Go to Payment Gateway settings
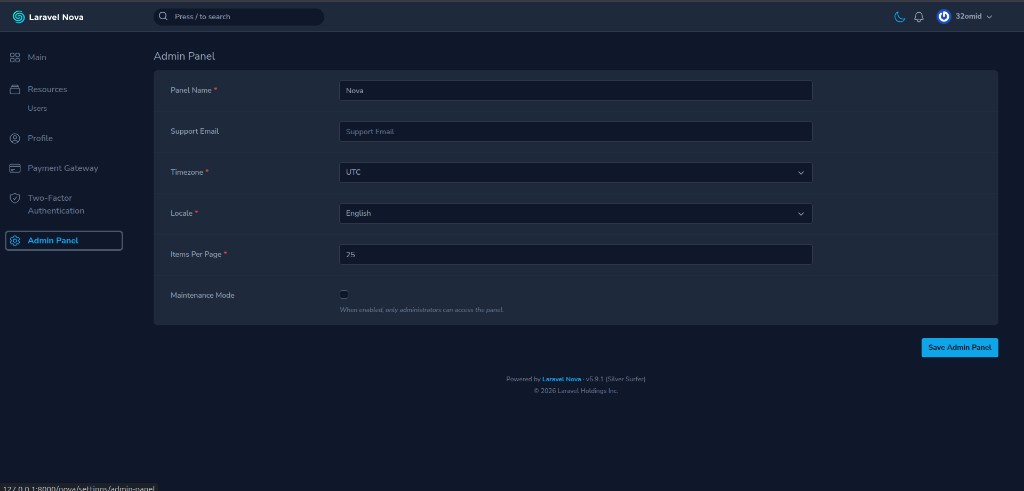 pos(63,168)
